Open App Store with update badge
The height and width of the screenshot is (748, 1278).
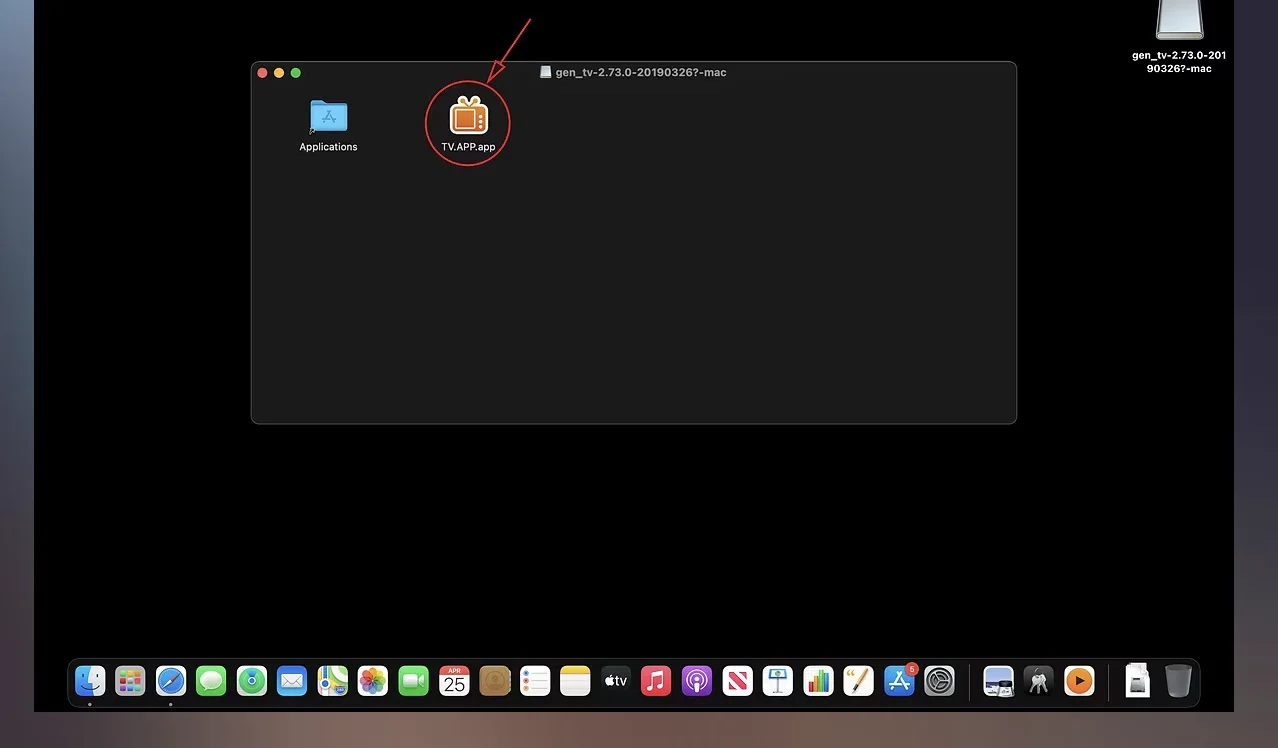[x=899, y=681]
